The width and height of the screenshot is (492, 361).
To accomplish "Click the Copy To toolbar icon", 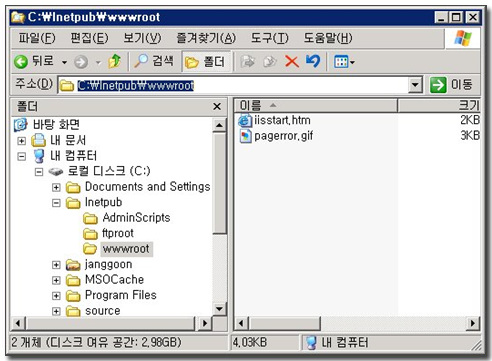I will (270, 62).
